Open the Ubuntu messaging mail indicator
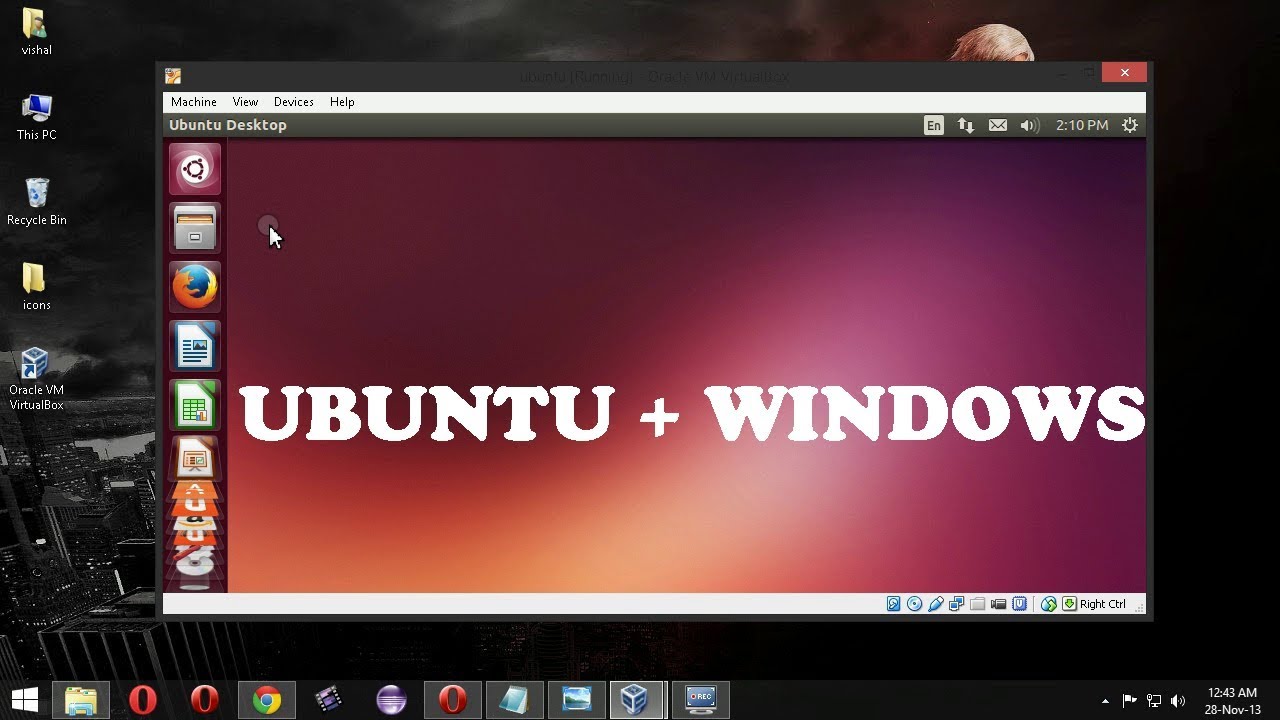Screen dimensions: 1280x720 tap(998, 125)
